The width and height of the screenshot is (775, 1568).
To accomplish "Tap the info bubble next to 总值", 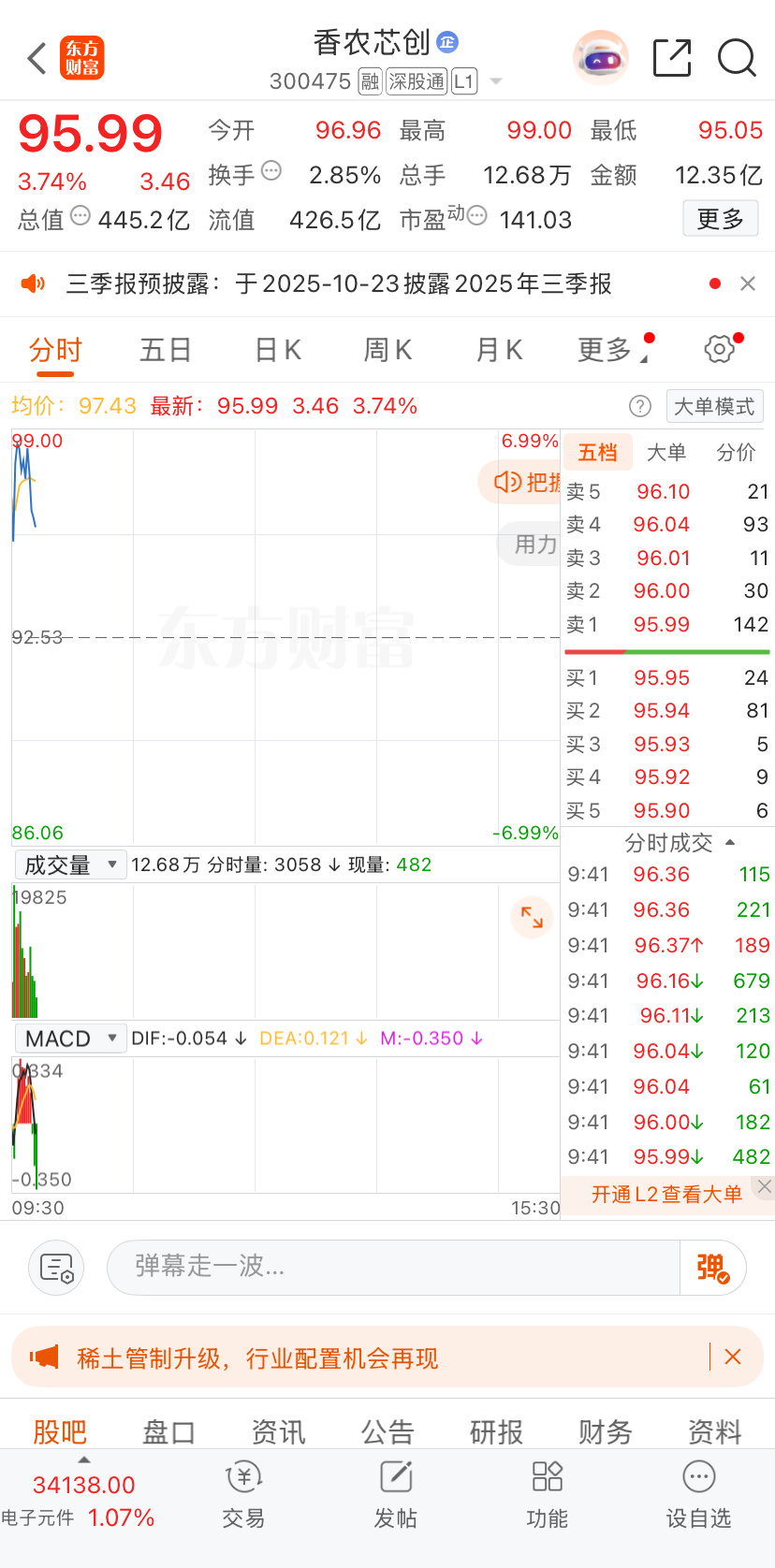I will click(x=80, y=215).
